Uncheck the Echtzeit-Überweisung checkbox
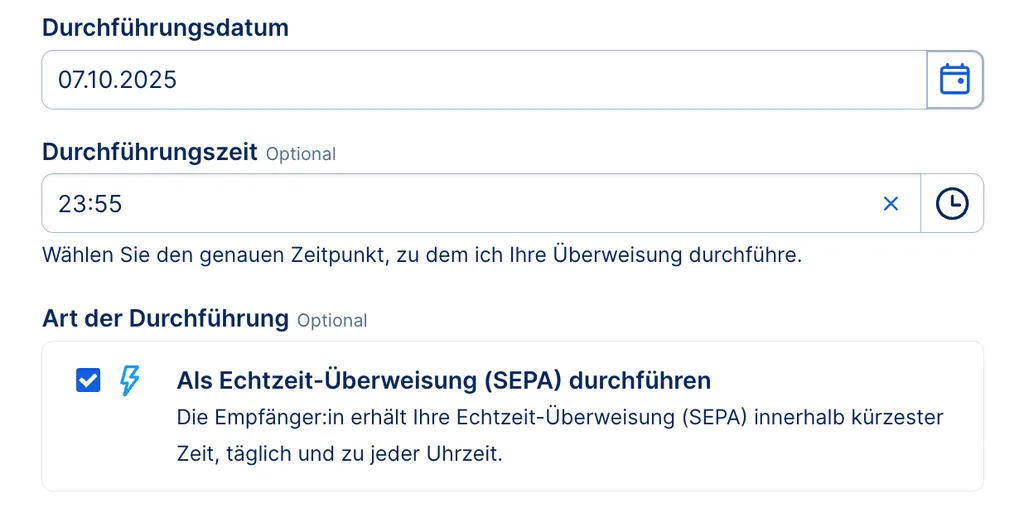This screenshot has height=509, width=1024. point(88,380)
